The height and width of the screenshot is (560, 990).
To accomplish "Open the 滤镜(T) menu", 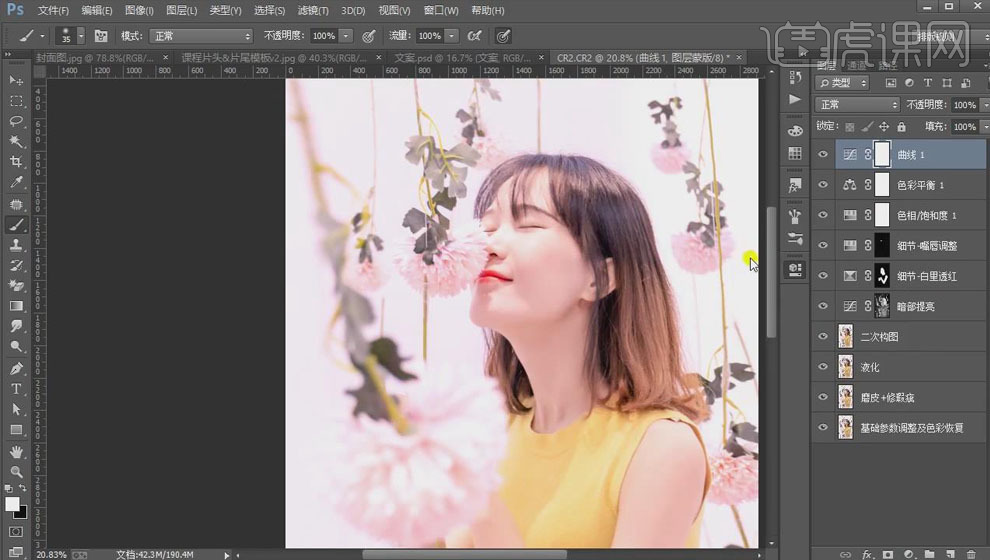I will 313,10.
